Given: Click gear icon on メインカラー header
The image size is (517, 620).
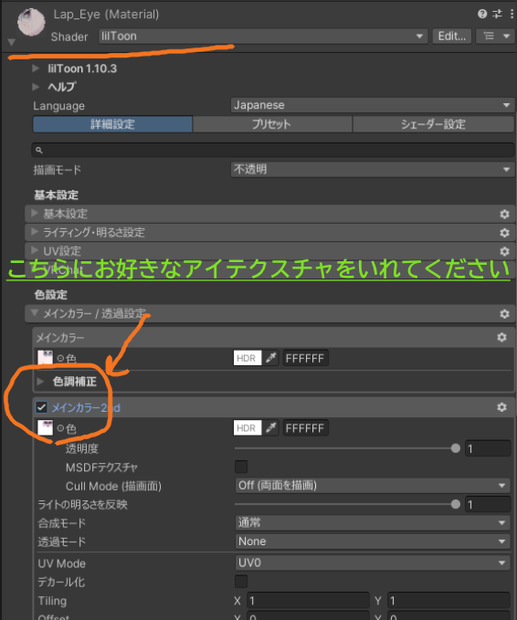Looking at the screenshot, I should click(502, 337).
